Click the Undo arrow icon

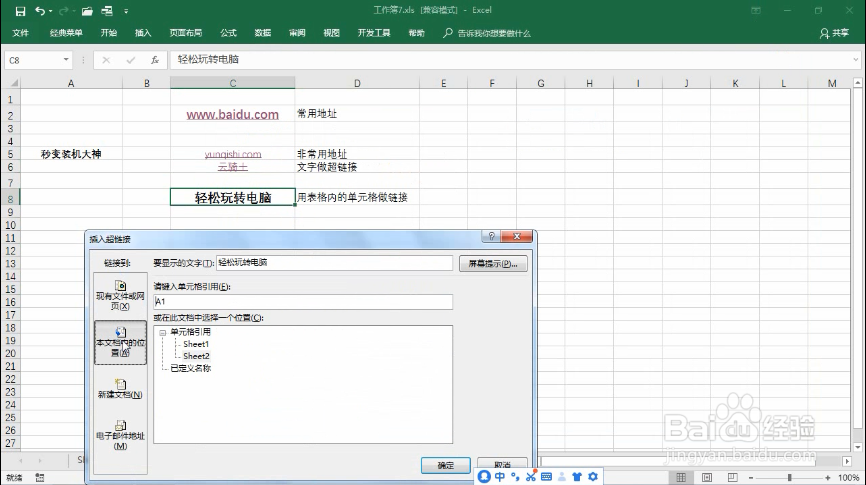[39, 10]
